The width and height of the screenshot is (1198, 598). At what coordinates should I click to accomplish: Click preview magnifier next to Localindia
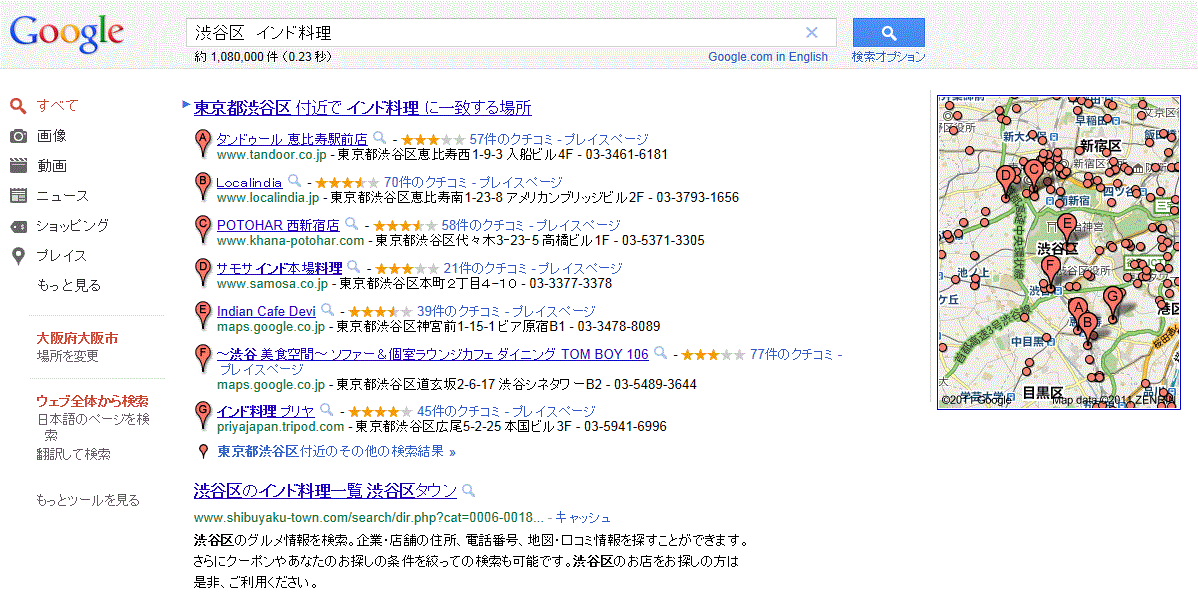(294, 182)
